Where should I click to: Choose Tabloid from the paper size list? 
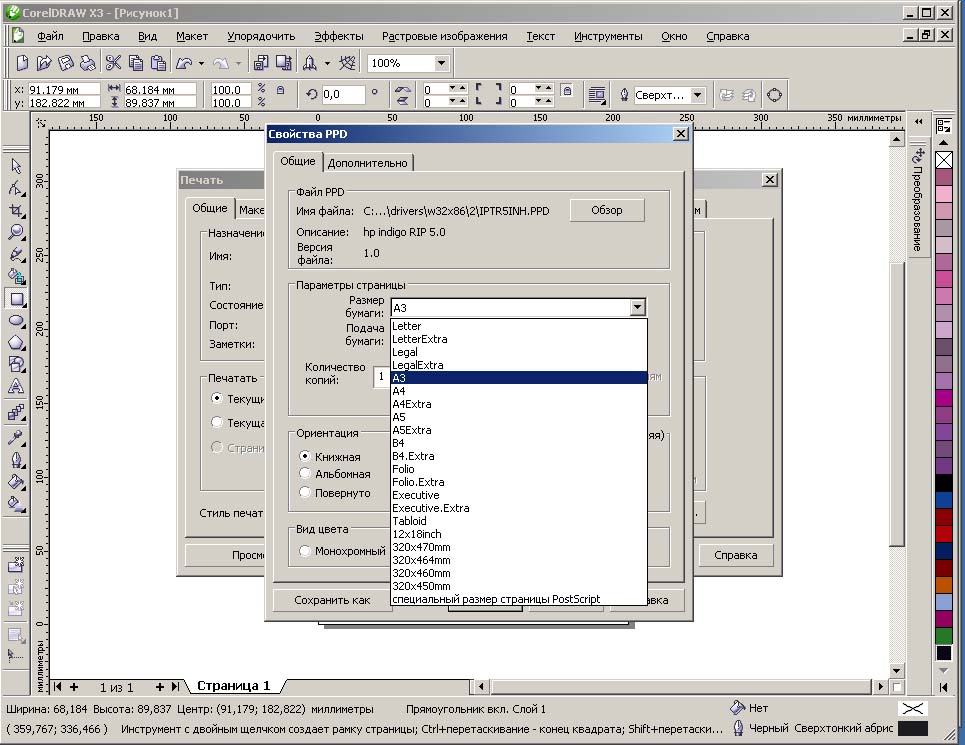click(519, 521)
